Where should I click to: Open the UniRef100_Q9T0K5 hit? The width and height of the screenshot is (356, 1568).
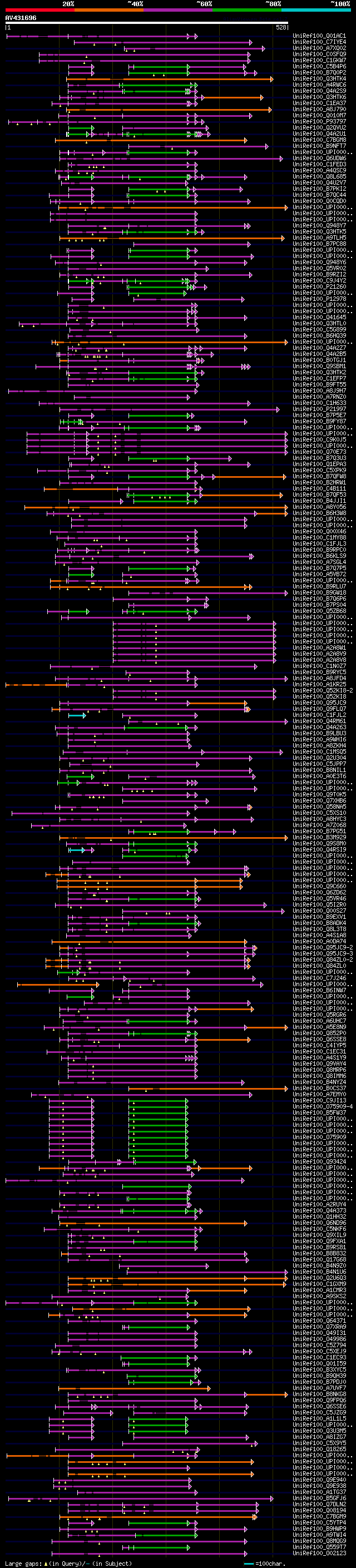click(x=319, y=795)
